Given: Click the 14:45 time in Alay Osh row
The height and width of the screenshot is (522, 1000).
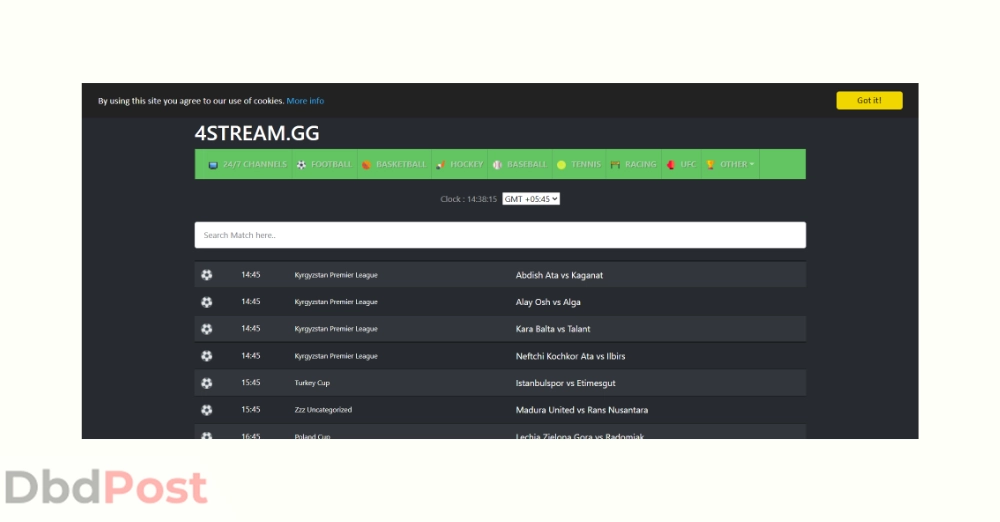Looking at the screenshot, I should (251, 302).
